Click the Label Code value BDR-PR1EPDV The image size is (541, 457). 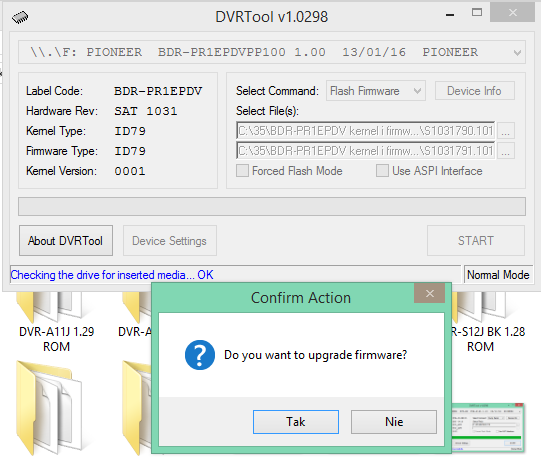158,91
